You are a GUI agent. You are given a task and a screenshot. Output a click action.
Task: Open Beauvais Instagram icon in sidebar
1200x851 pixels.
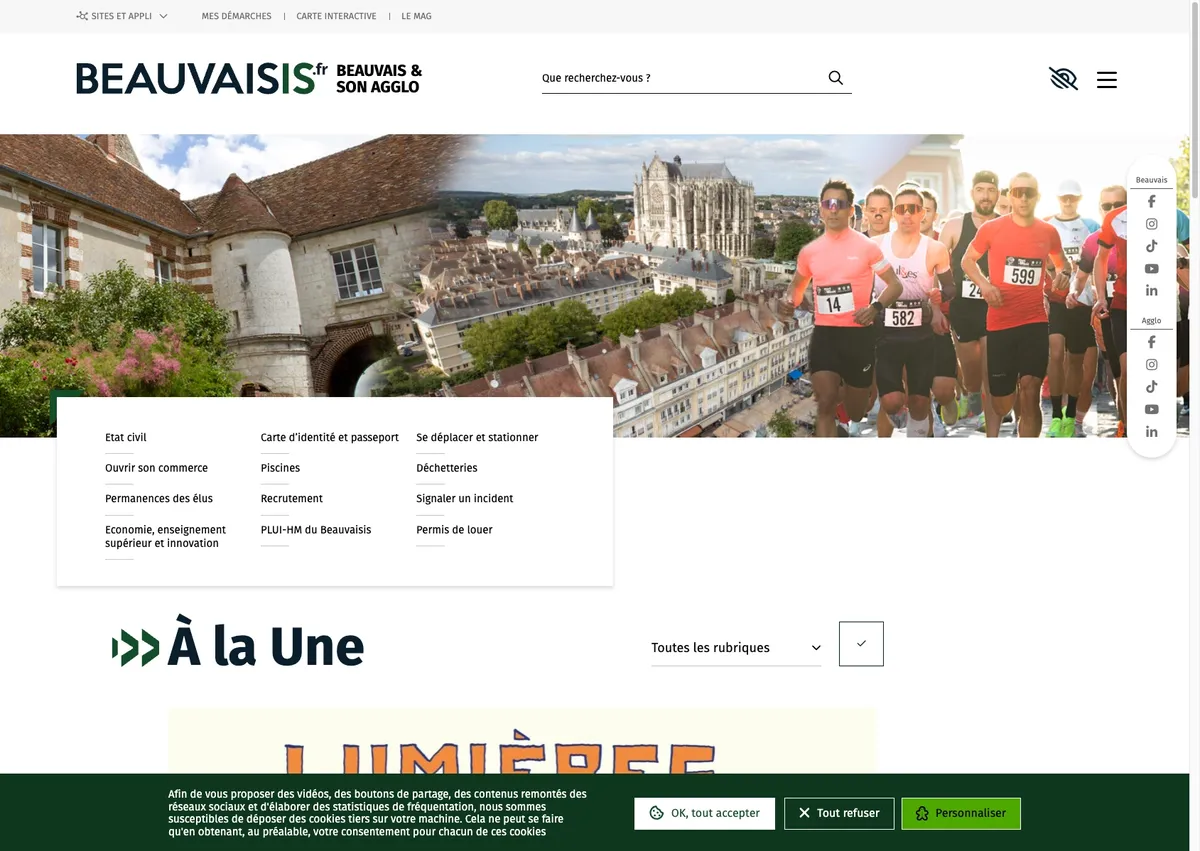tap(1151, 224)
